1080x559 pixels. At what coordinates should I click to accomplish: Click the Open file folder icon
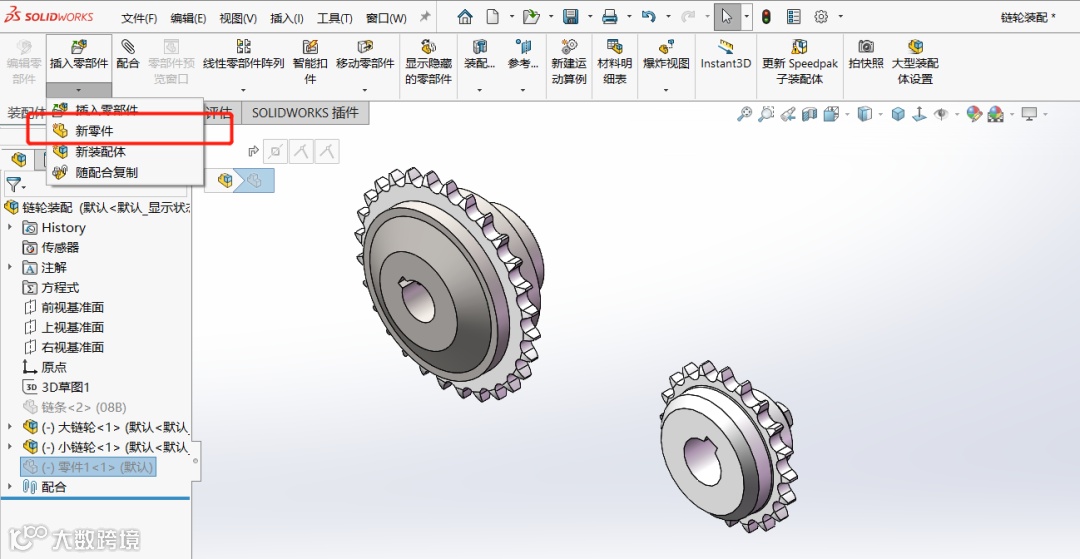click(x=530, y=17)
